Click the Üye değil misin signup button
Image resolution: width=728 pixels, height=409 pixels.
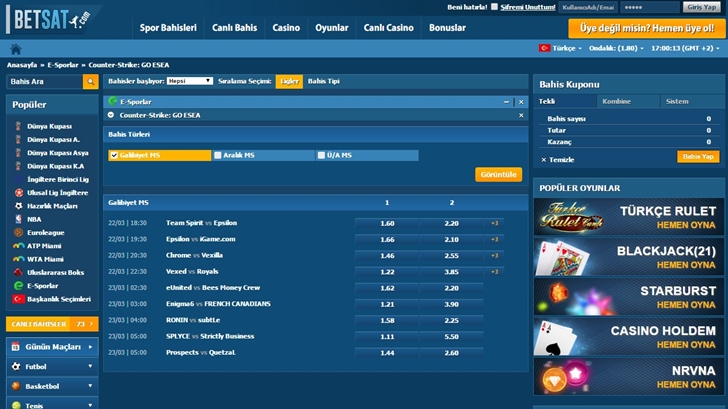pos(647,28)
